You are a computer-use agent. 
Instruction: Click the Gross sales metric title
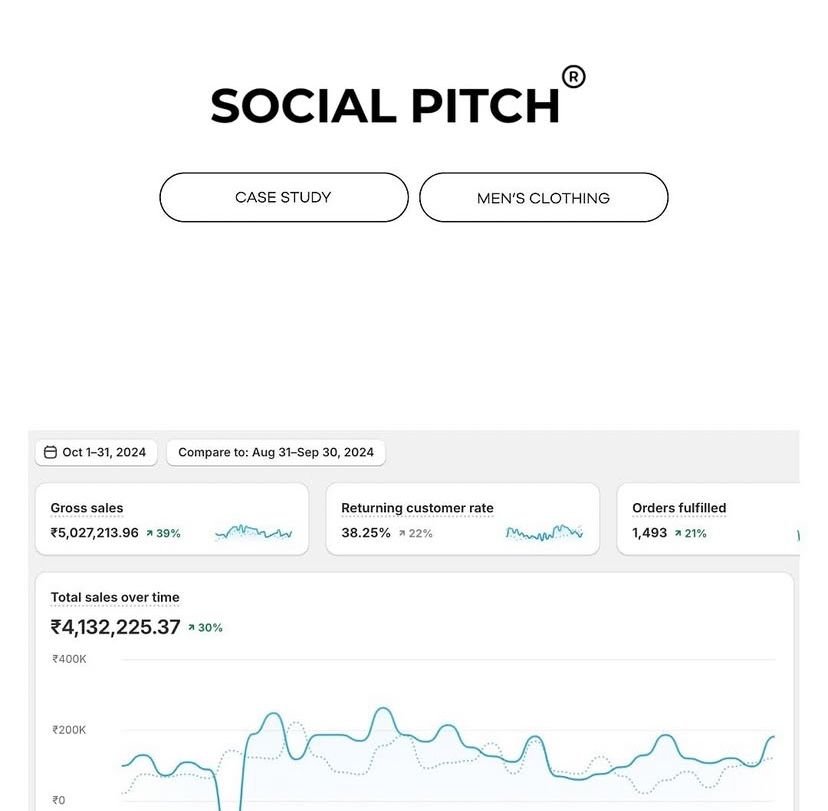click(x=87, y=508)
